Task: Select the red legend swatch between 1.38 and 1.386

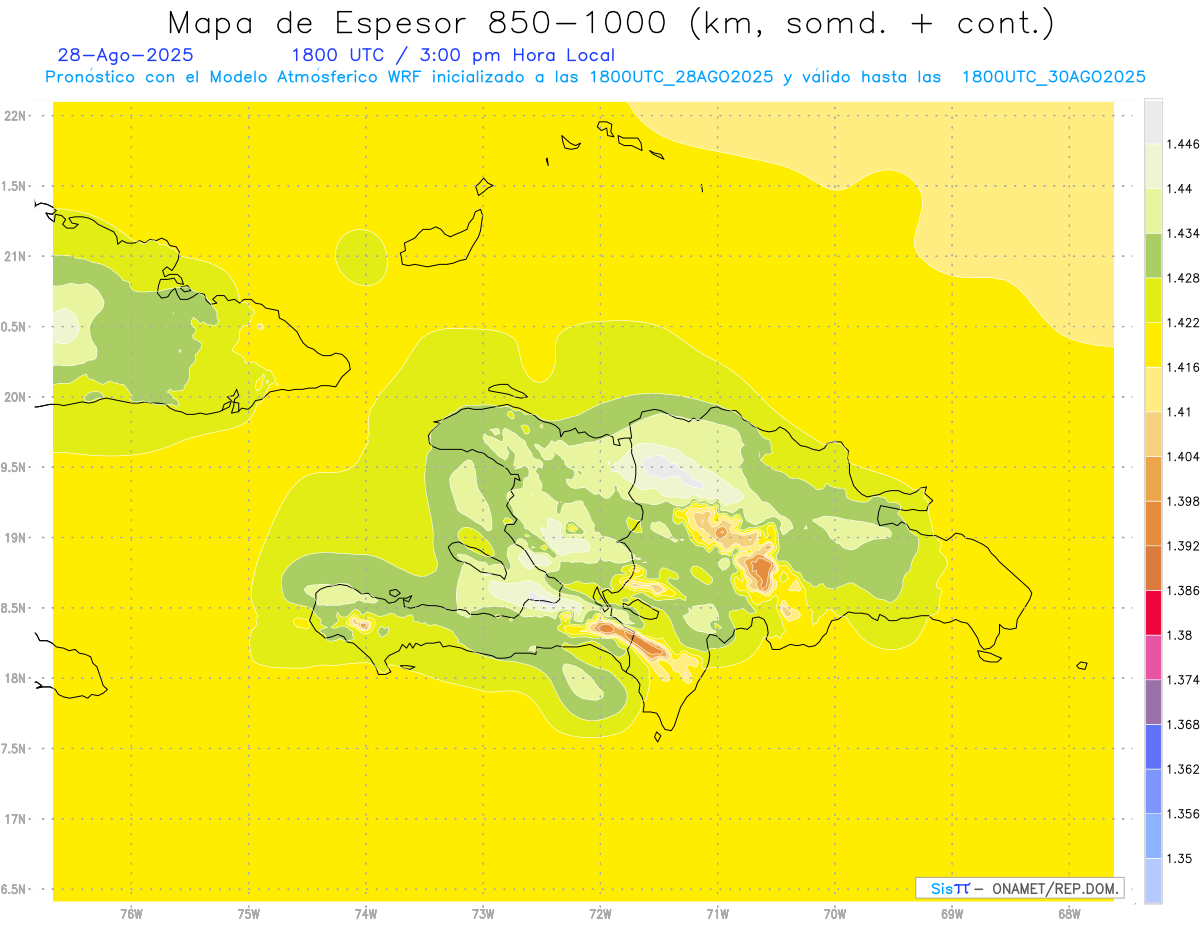Action: [x=1153, y=613]
